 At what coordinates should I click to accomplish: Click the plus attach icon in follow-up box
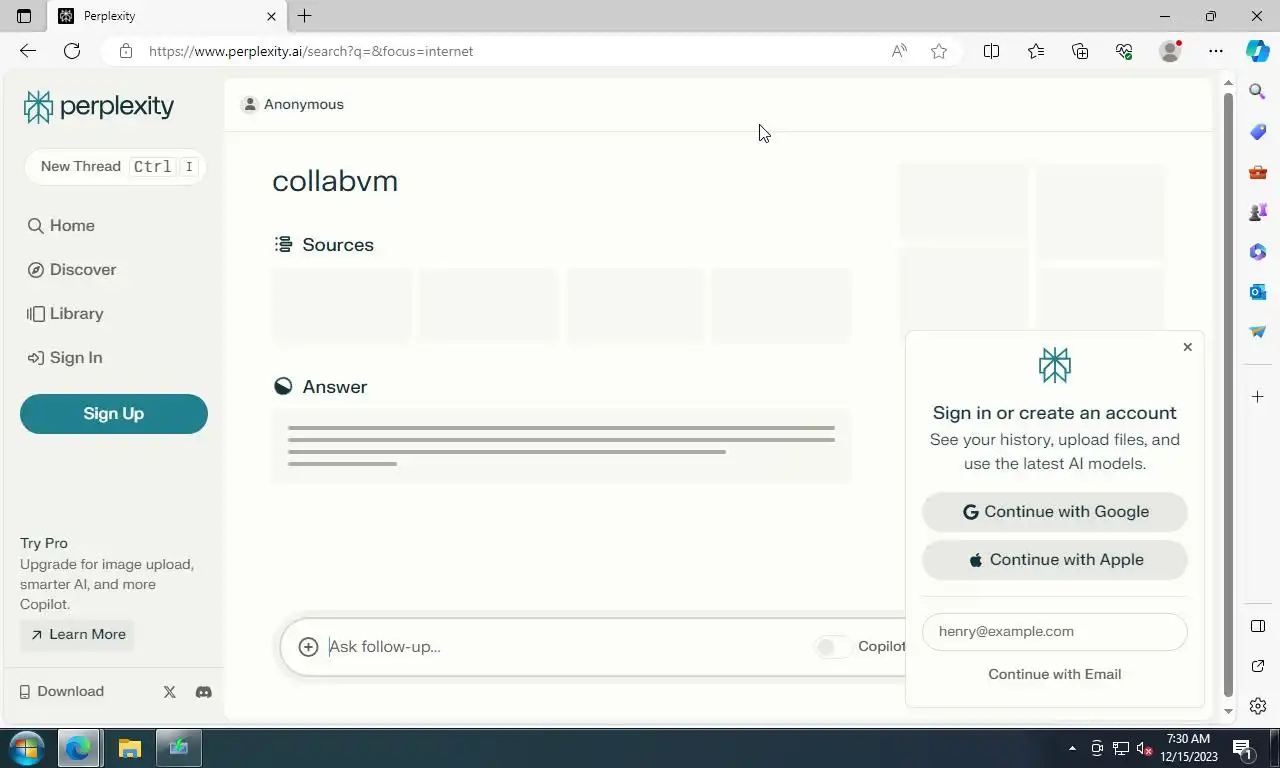point(309,647)
